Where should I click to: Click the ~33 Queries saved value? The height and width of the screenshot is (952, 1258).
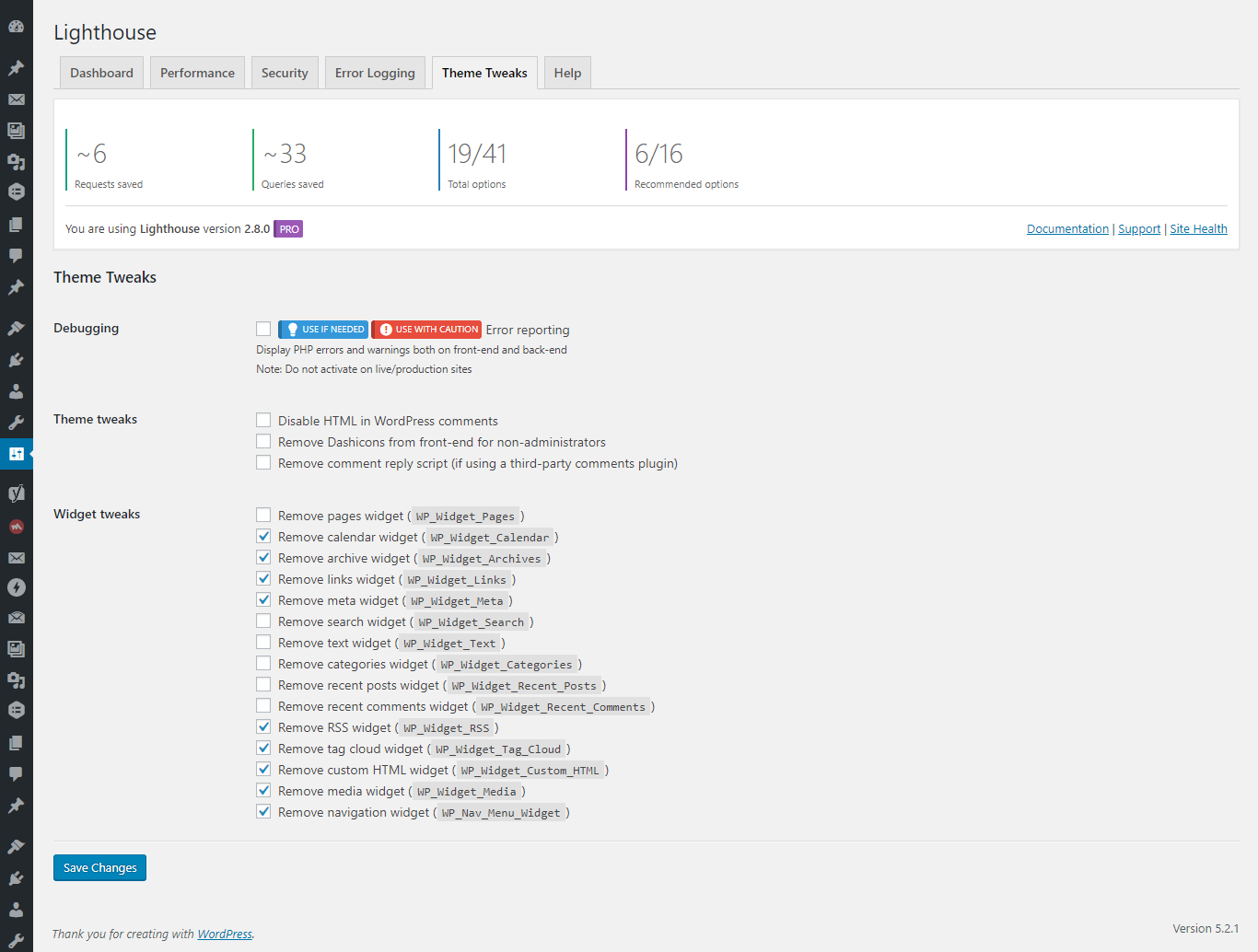coord(285,154)
